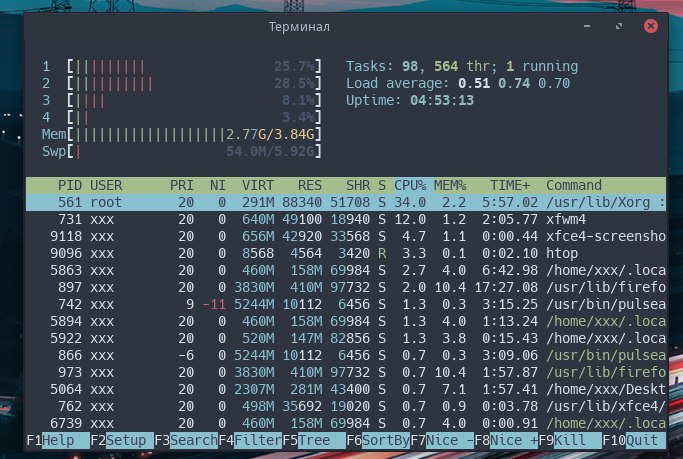Screen dimensions: 683x459
Task: Select process row with PID 973
Action: (x=346, y=372)
